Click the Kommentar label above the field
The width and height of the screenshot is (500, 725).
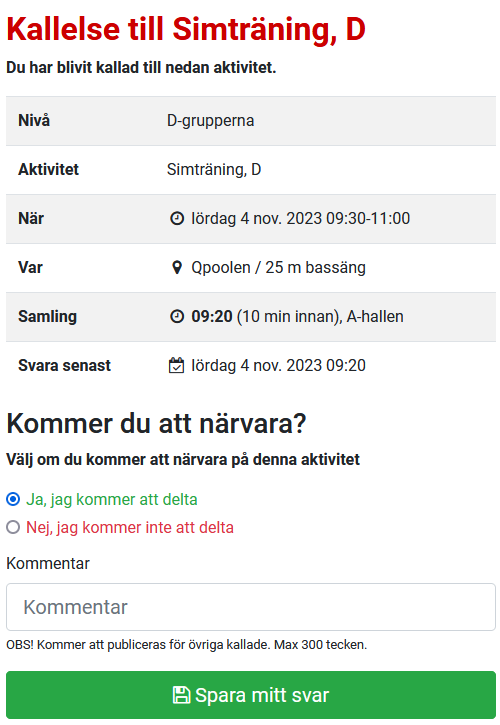point(48,564)
